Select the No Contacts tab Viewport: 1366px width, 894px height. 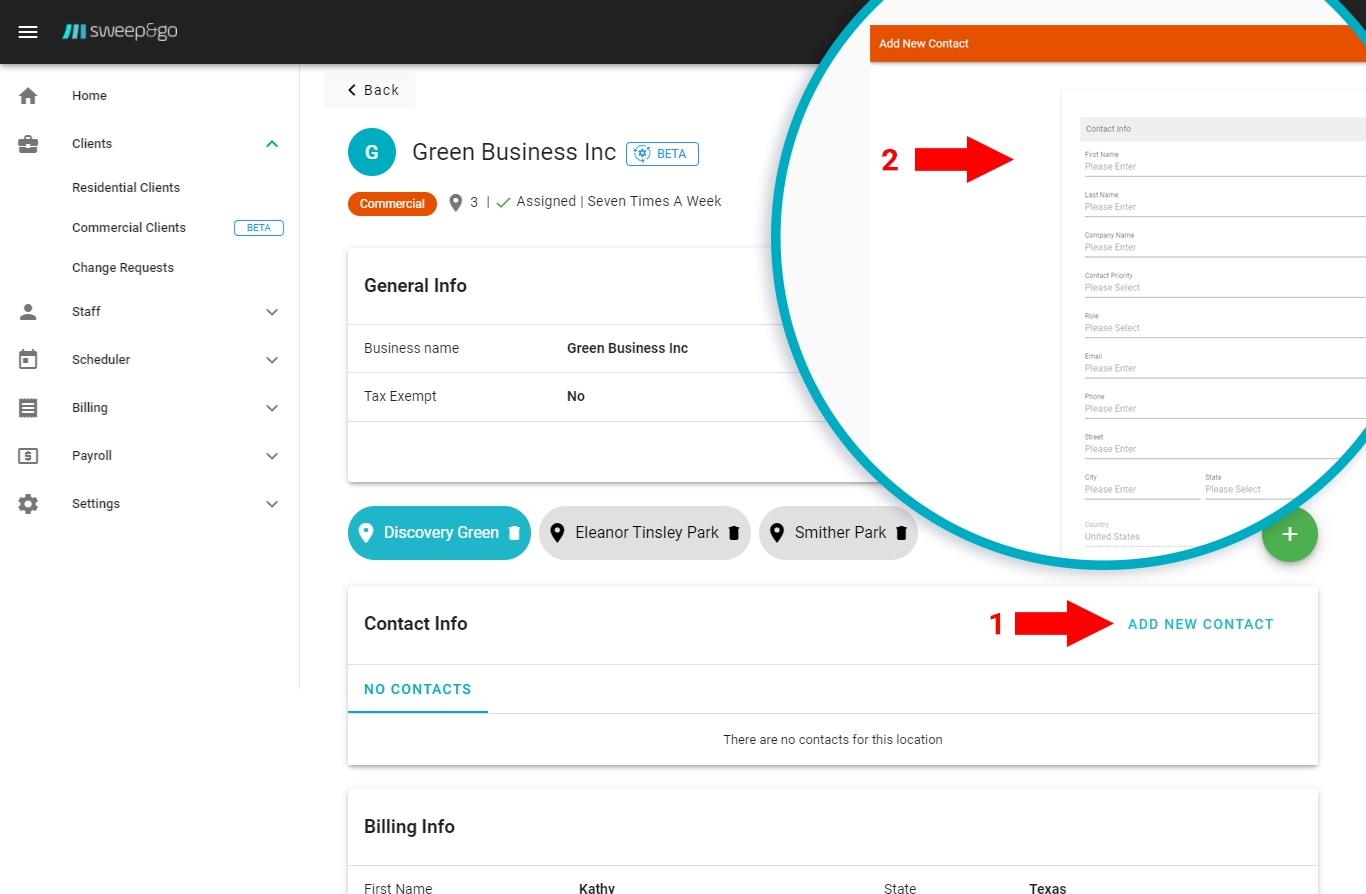point(417,689)
